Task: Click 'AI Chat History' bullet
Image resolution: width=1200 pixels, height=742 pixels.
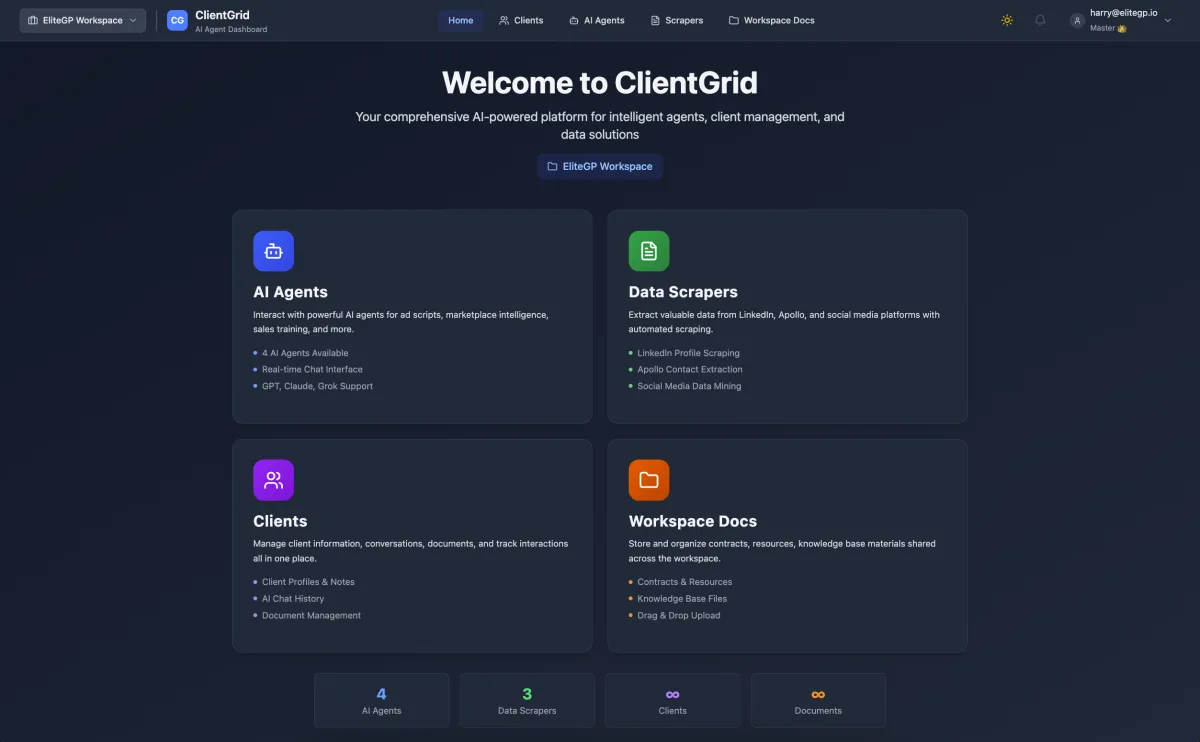Action: (x=293, y=599)
